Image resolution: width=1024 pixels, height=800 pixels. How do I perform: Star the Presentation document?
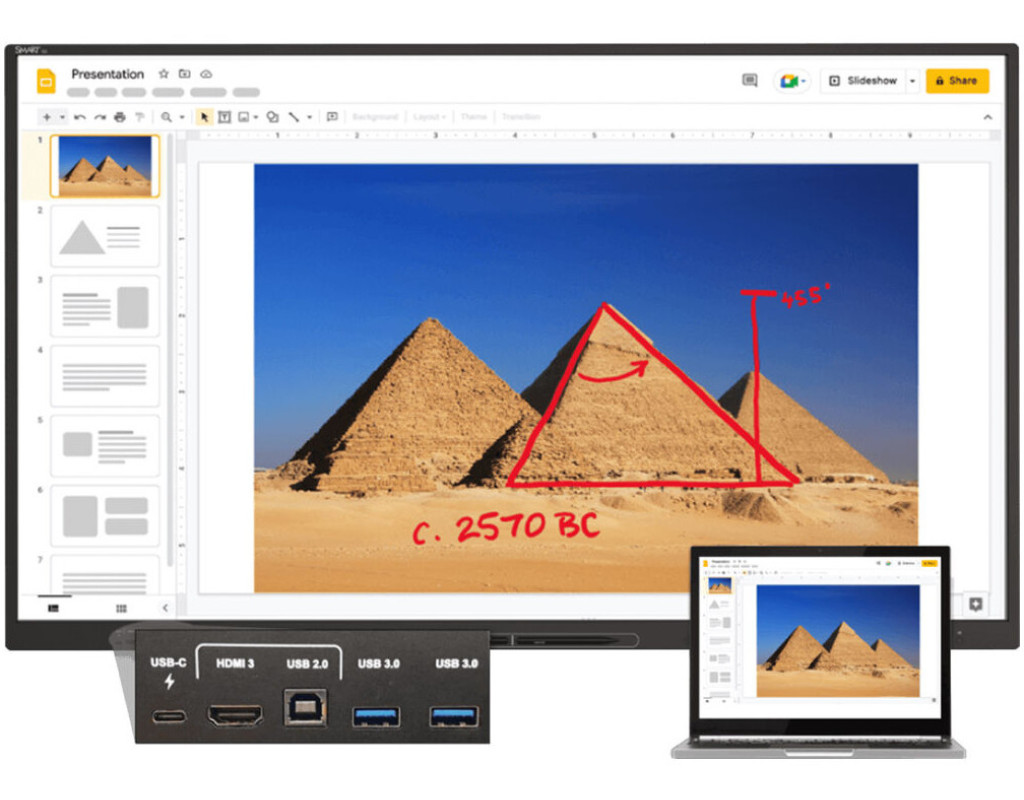(164, 74)
